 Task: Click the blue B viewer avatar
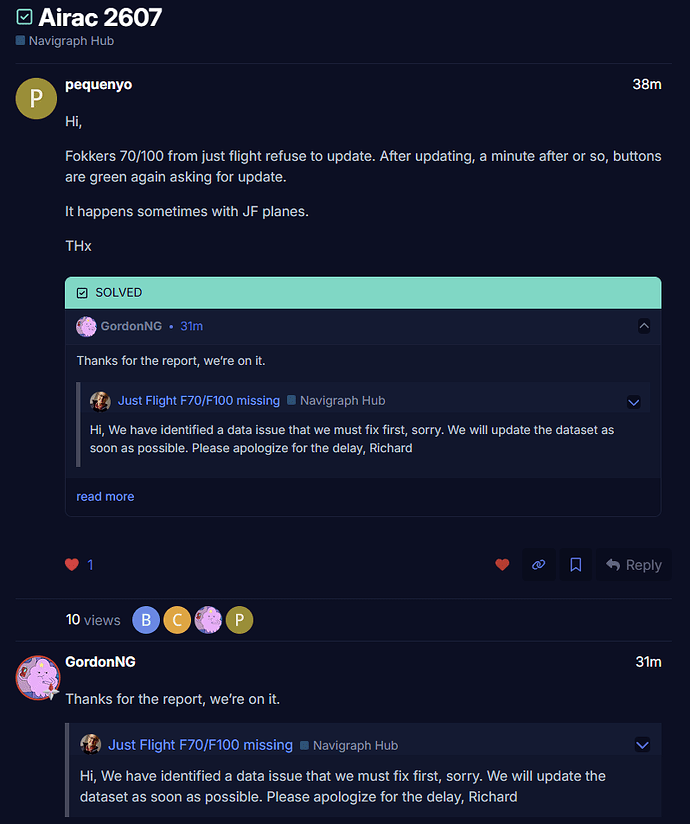tap(146, 620)
